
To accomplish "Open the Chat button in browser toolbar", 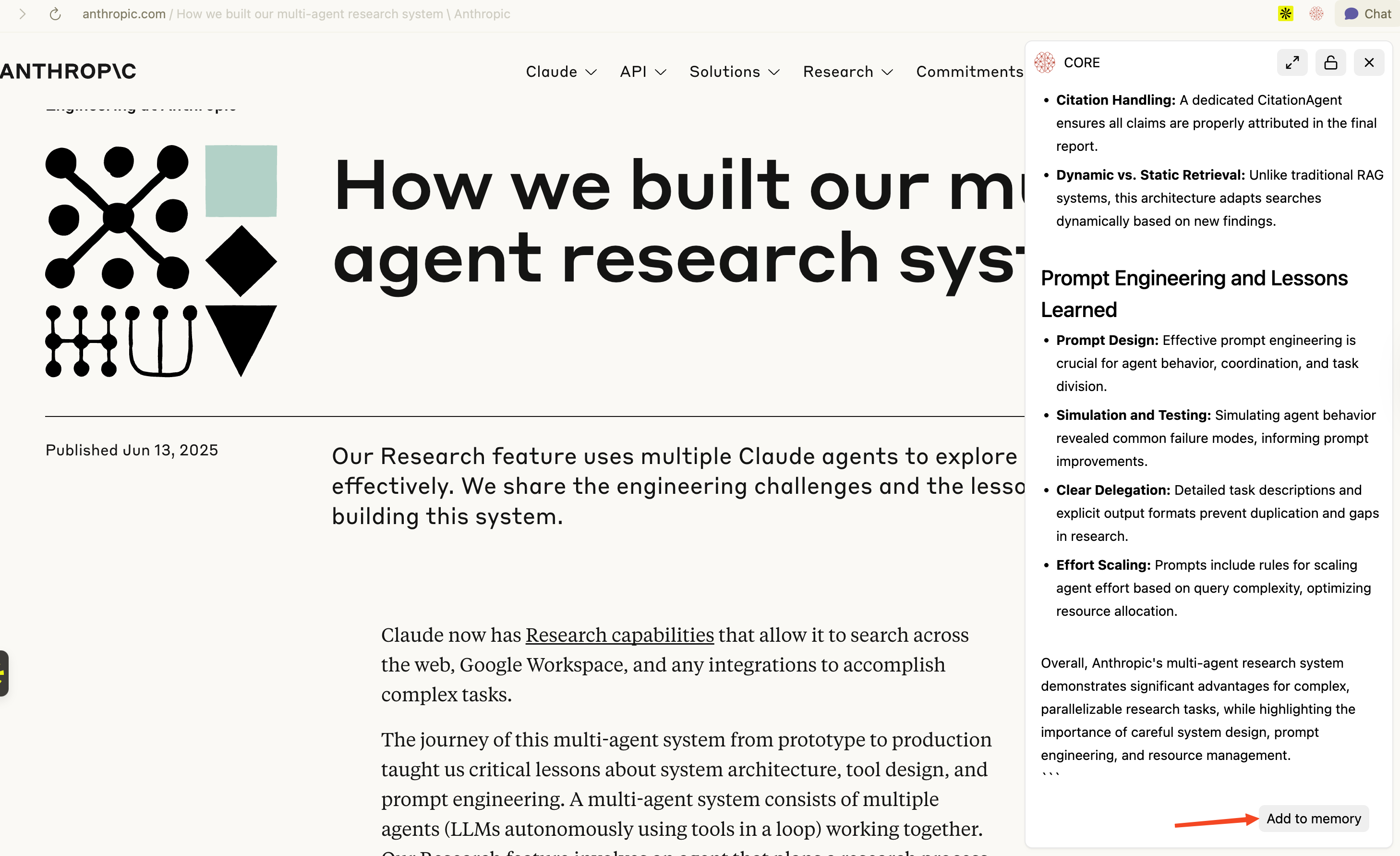I will pos(1367,13).
